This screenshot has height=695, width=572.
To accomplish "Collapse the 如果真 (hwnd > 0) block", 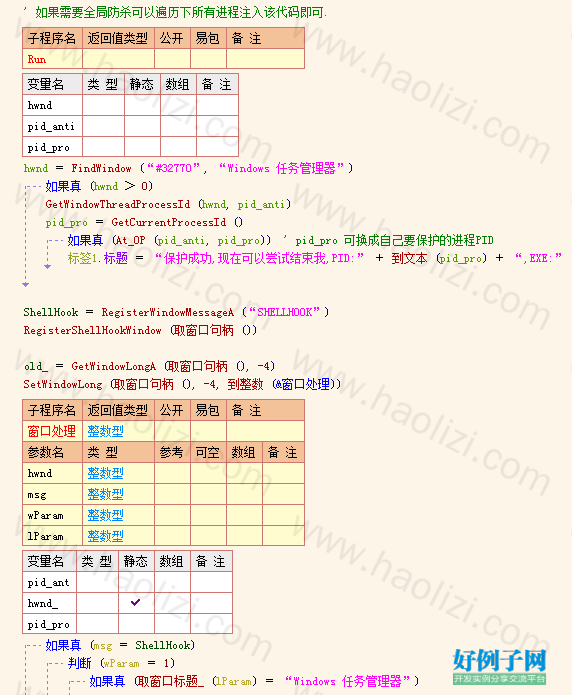I will [x=27, y=186].
